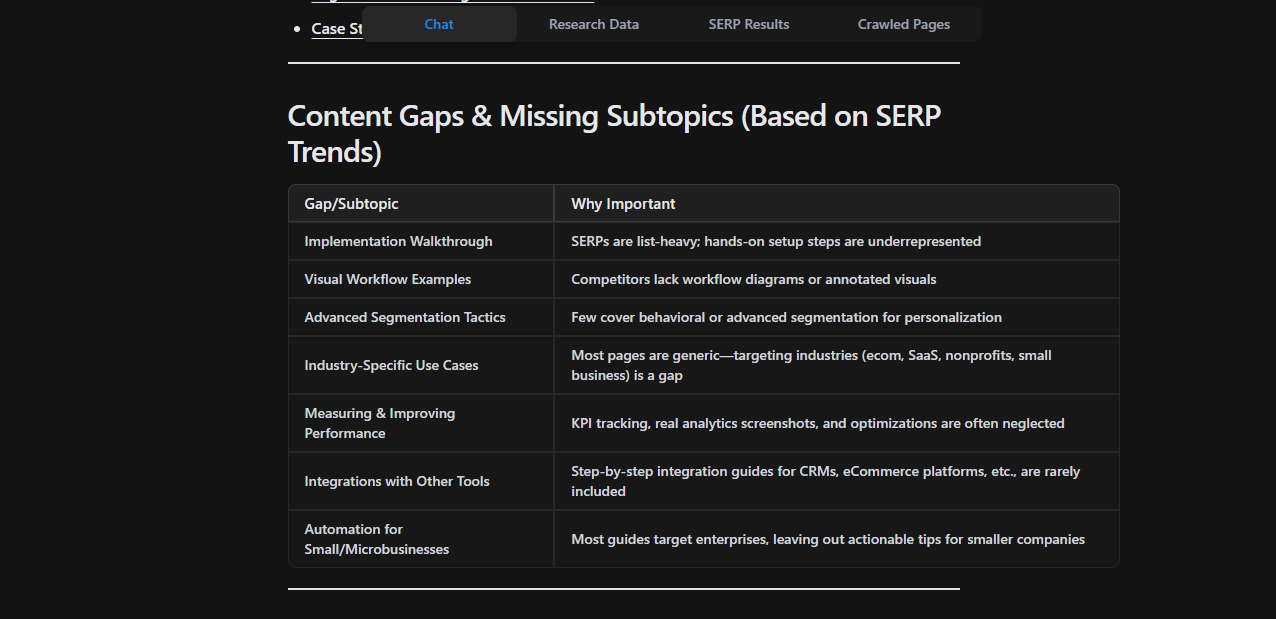Click the description about enterprise-targeted guides
This screenshot has height=619, width=1276.
click(828, 539)
